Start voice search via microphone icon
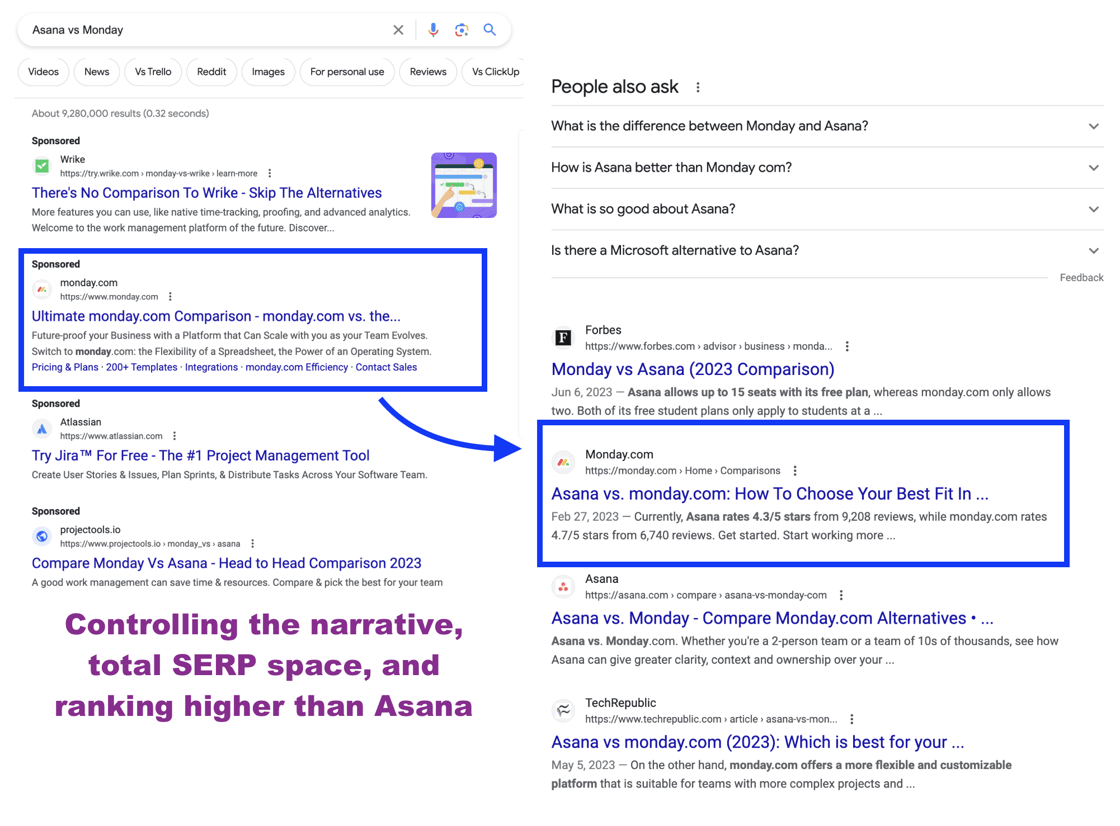Viewport: 1120px width, 826px height. 433,30
